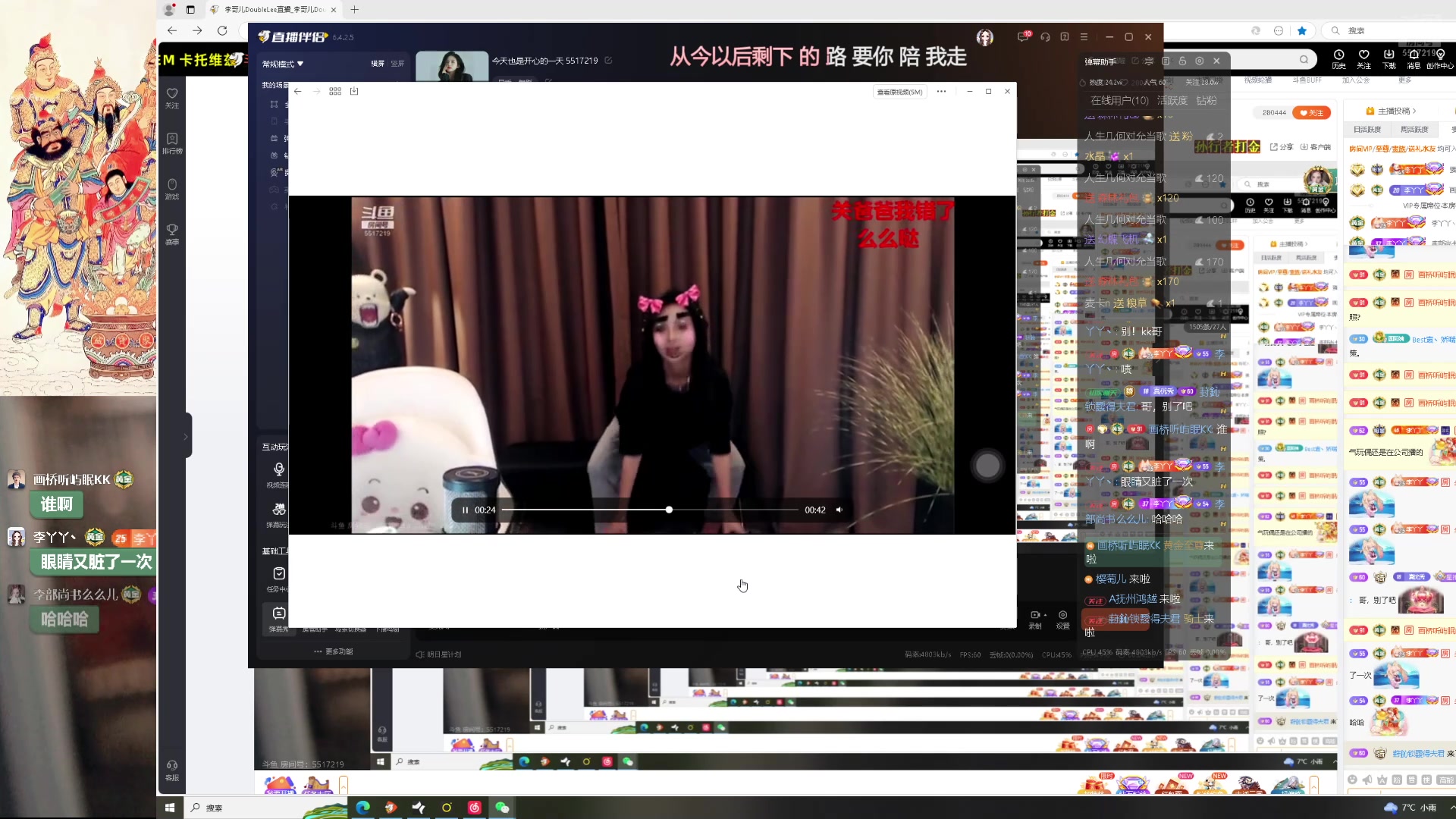This screenshot has width=1456, height=819.
Task: Go forward in the viewer window
Action: [316, 92]
